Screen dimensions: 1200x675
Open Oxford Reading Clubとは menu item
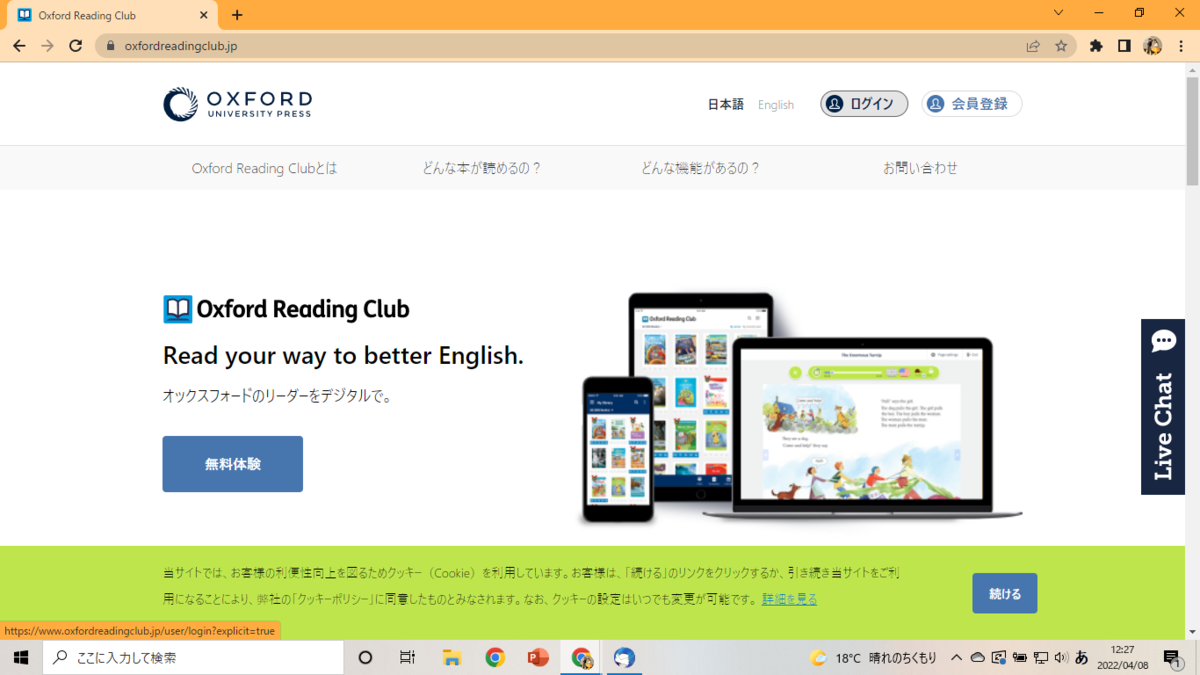pyautogui.click(x=265, y=168)
